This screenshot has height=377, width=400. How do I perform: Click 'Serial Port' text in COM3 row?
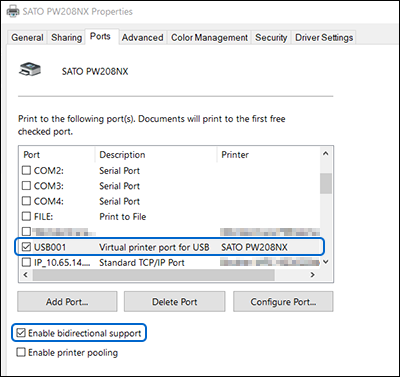[x=119, y=186]
